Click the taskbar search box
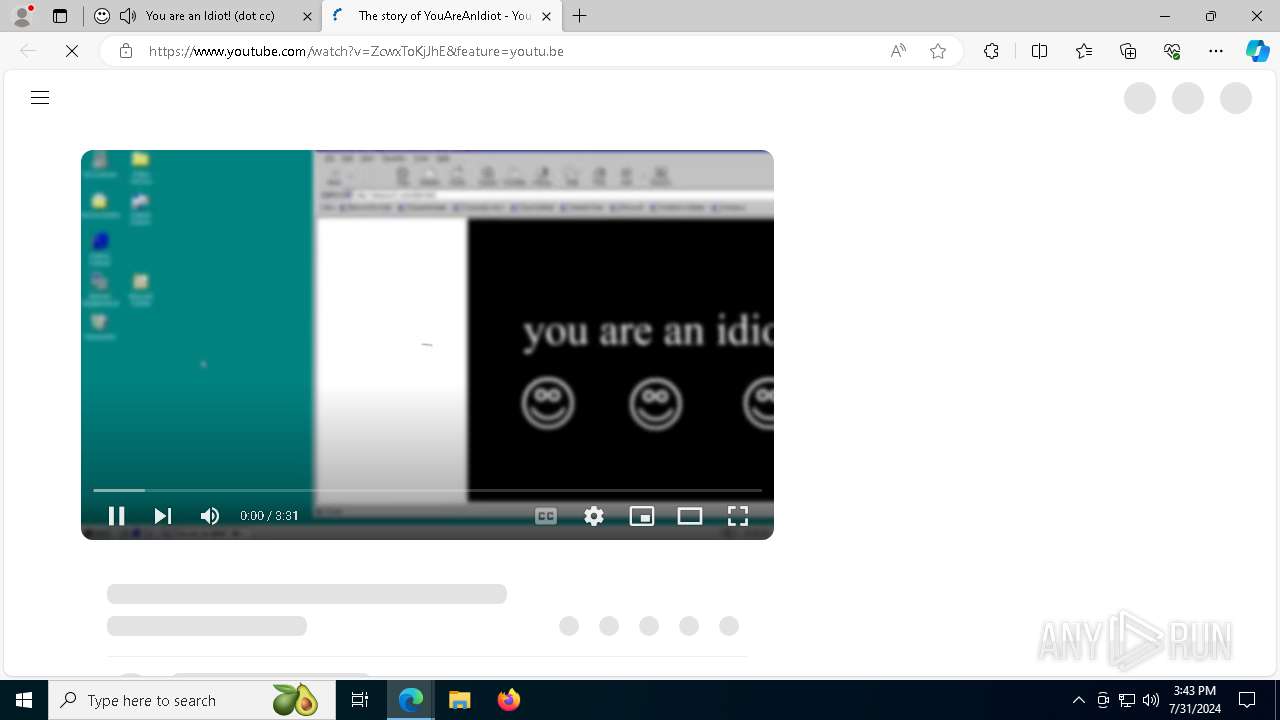The height and width of the screenshot is (720, 1280). pos(191,700)
